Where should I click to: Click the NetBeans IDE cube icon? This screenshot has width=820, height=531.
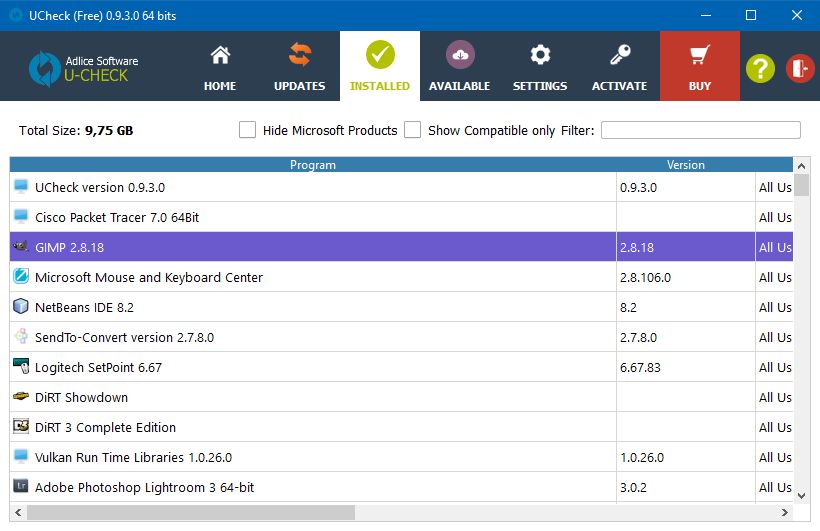click(x=21, y=306)
